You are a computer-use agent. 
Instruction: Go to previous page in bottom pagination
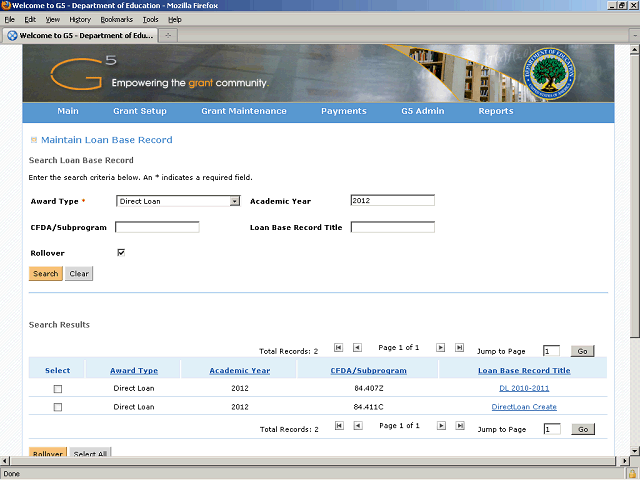click(x=358, y=426)
